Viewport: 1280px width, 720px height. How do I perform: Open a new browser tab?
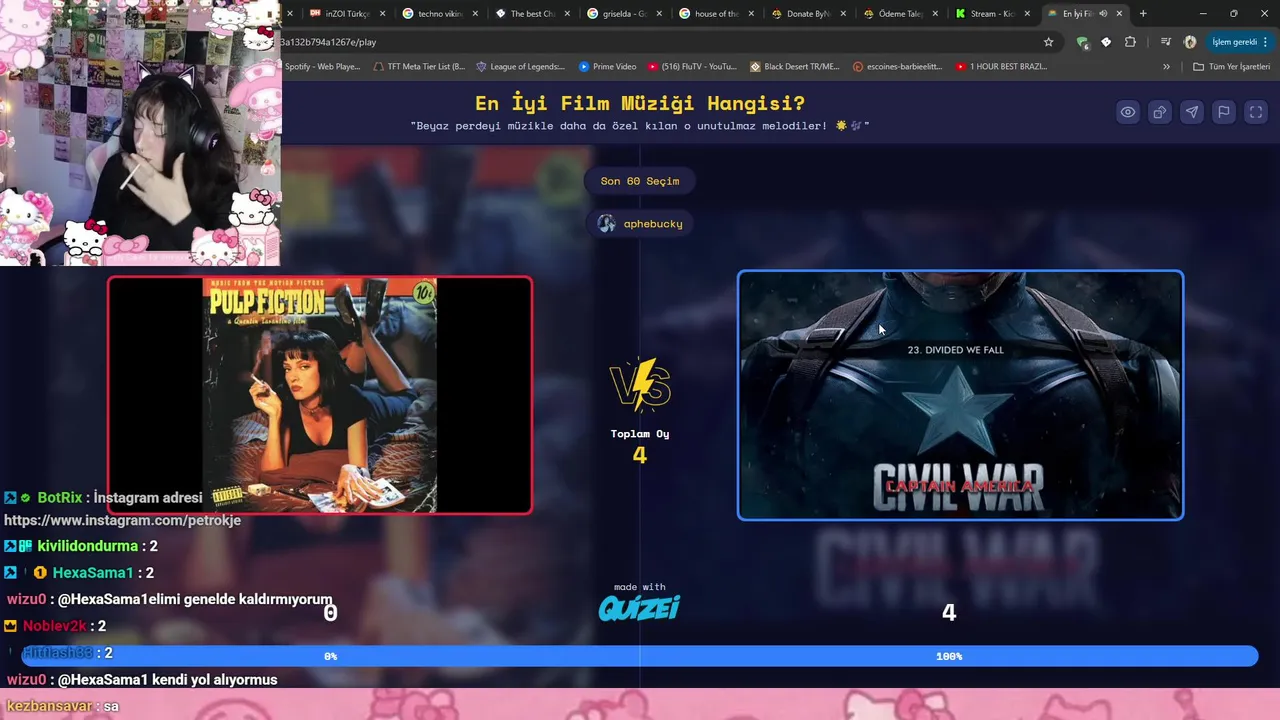point(1143,14)
